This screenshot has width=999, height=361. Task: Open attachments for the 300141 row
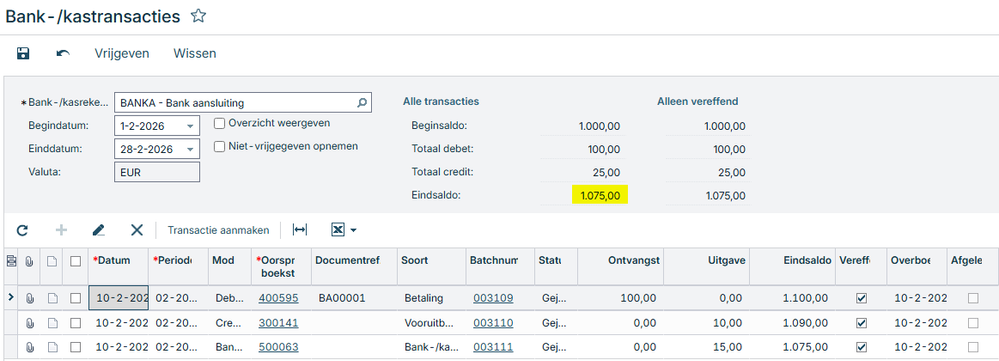tap(29, 323)
